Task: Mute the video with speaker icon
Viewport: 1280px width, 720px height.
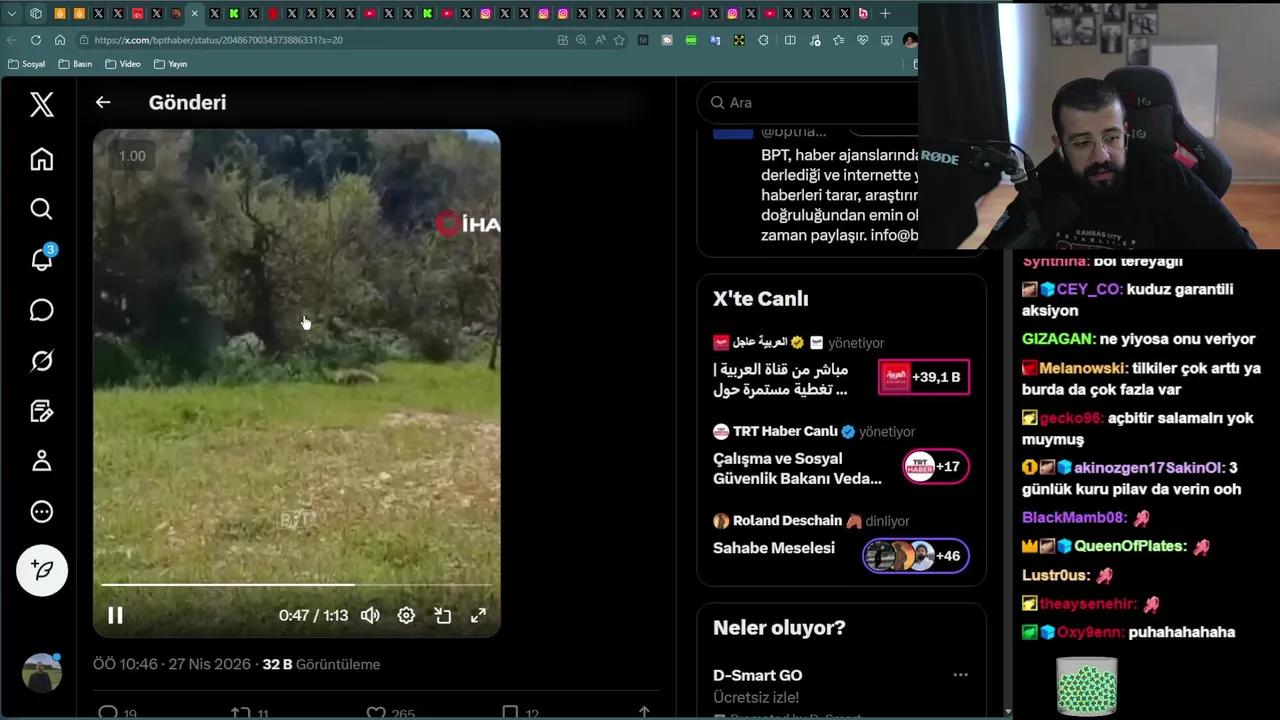Action: click(370, 615)
